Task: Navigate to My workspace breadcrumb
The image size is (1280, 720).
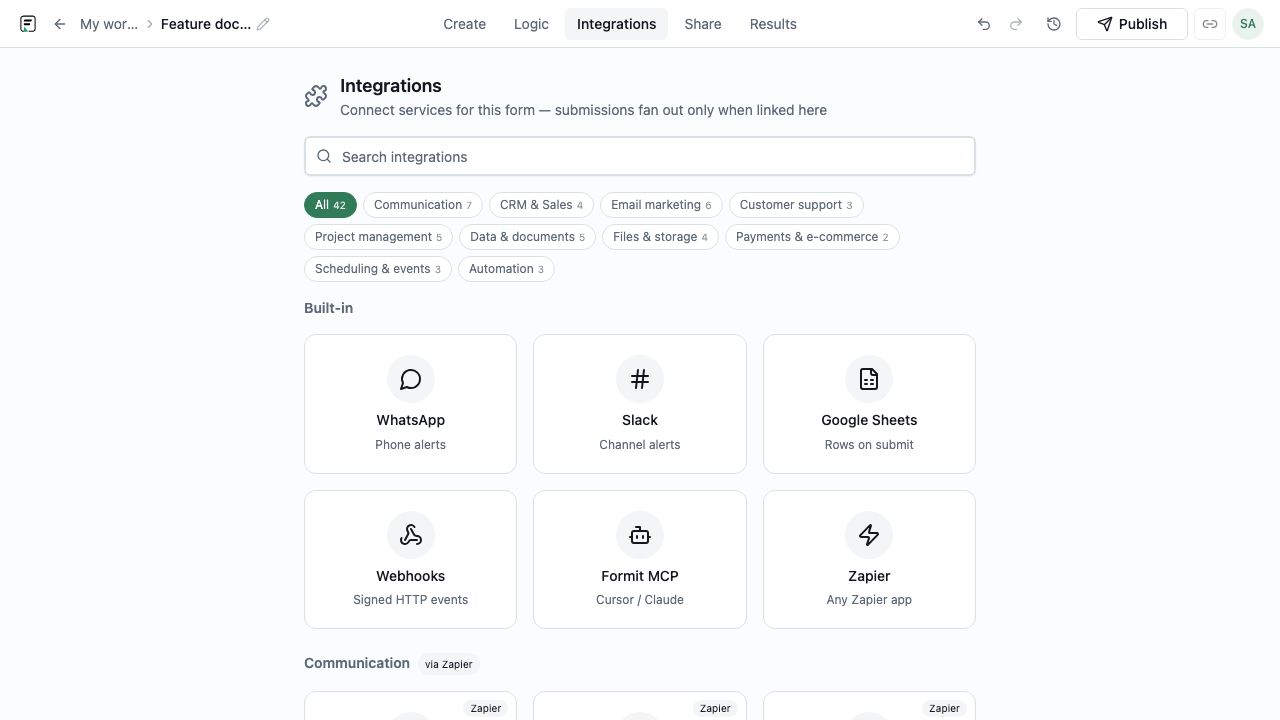Action: point(109,24)
